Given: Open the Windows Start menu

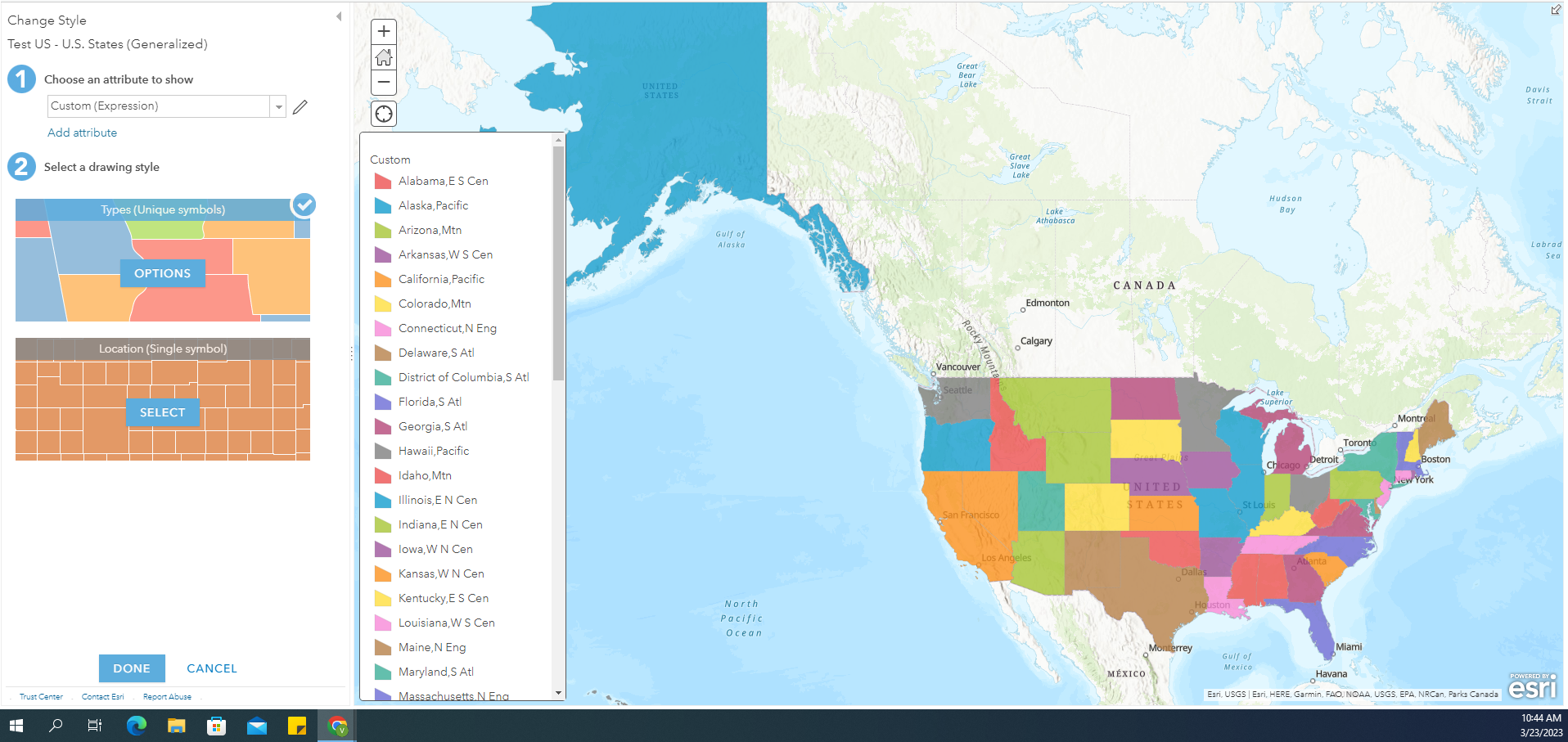Looking at the screenshot, I should [16, 726].
